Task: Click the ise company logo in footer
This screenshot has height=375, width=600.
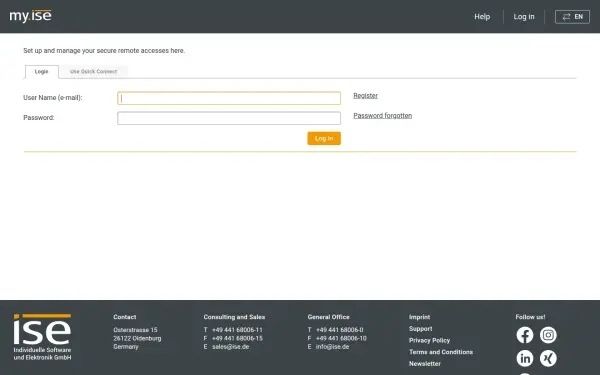Action: click(42, 337)
